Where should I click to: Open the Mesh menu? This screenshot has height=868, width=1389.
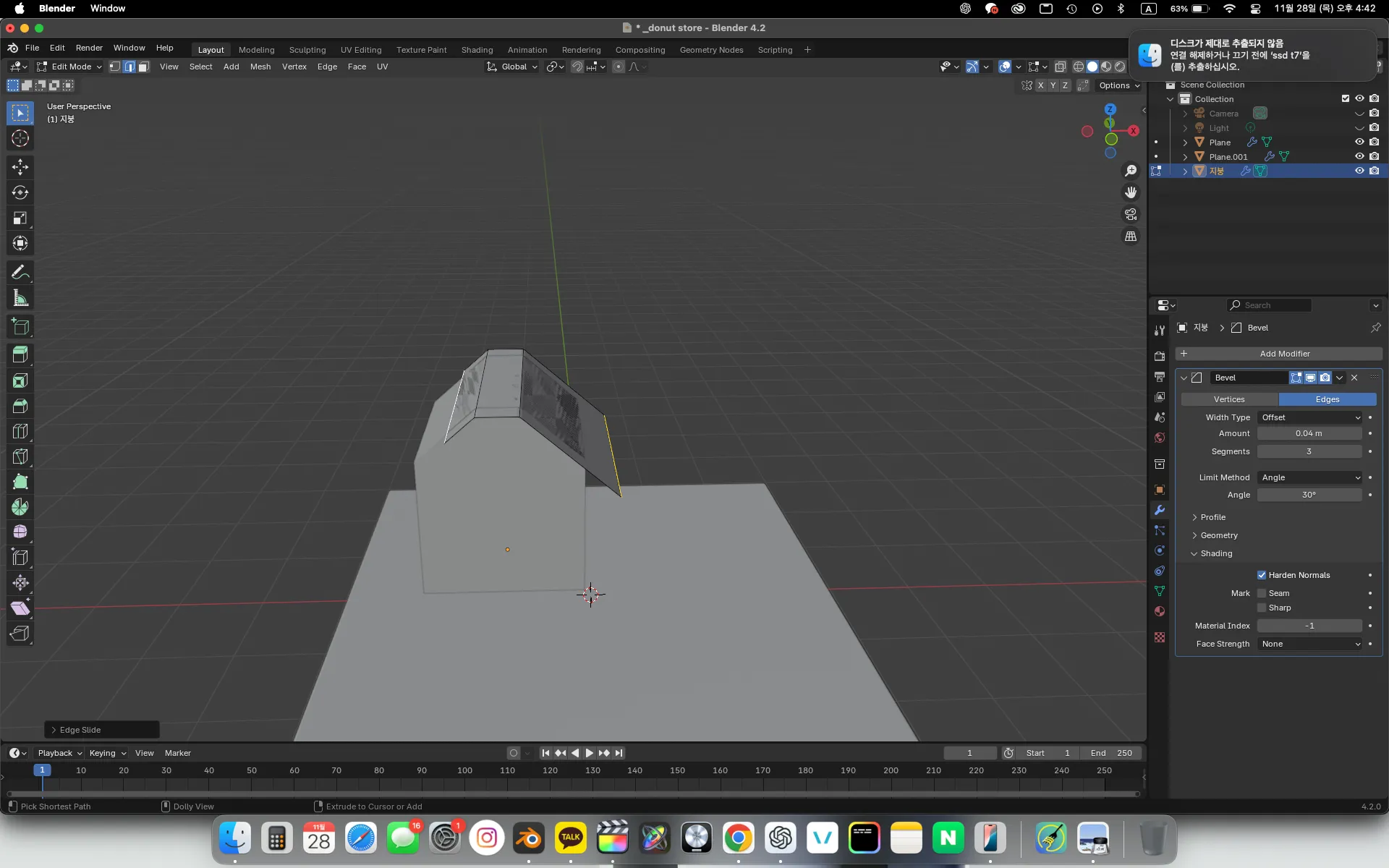tap(260, 67)
